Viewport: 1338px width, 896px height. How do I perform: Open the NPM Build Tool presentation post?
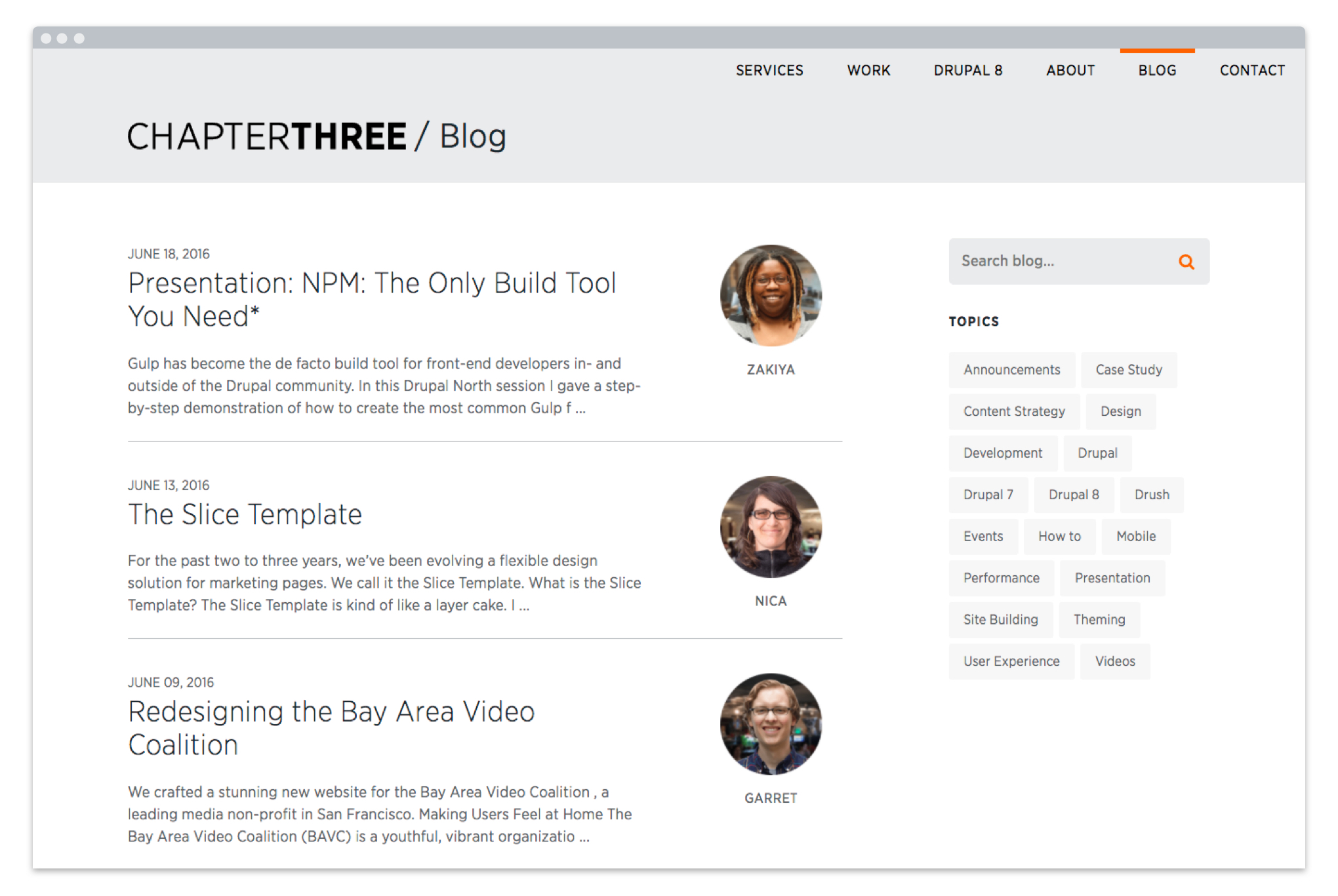[x=372, y=300]
